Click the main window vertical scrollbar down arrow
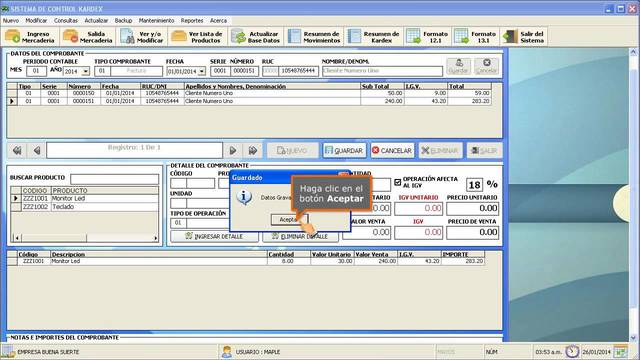 (x=633, y=338)
